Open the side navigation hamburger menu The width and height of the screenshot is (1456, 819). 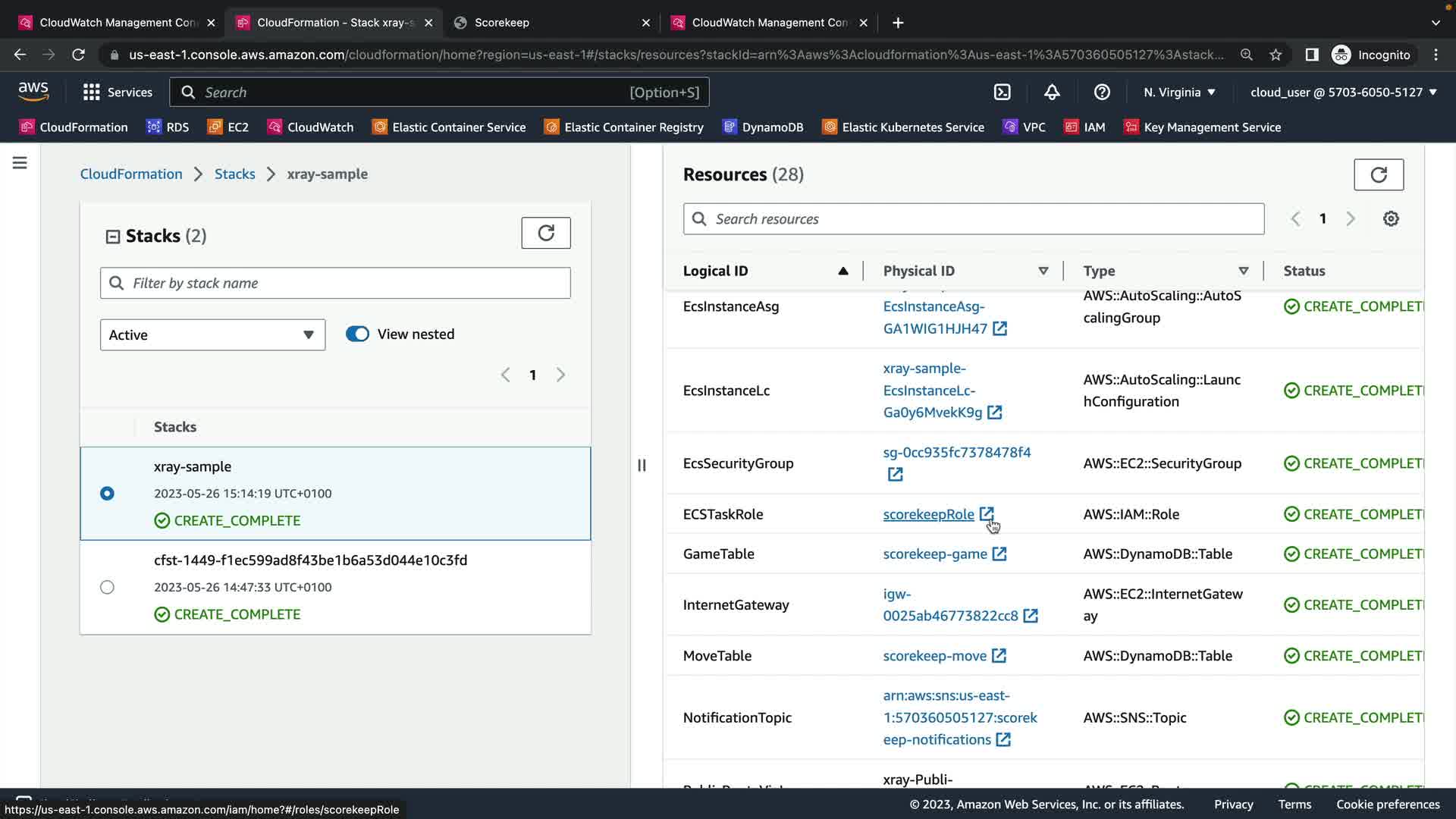20,163
